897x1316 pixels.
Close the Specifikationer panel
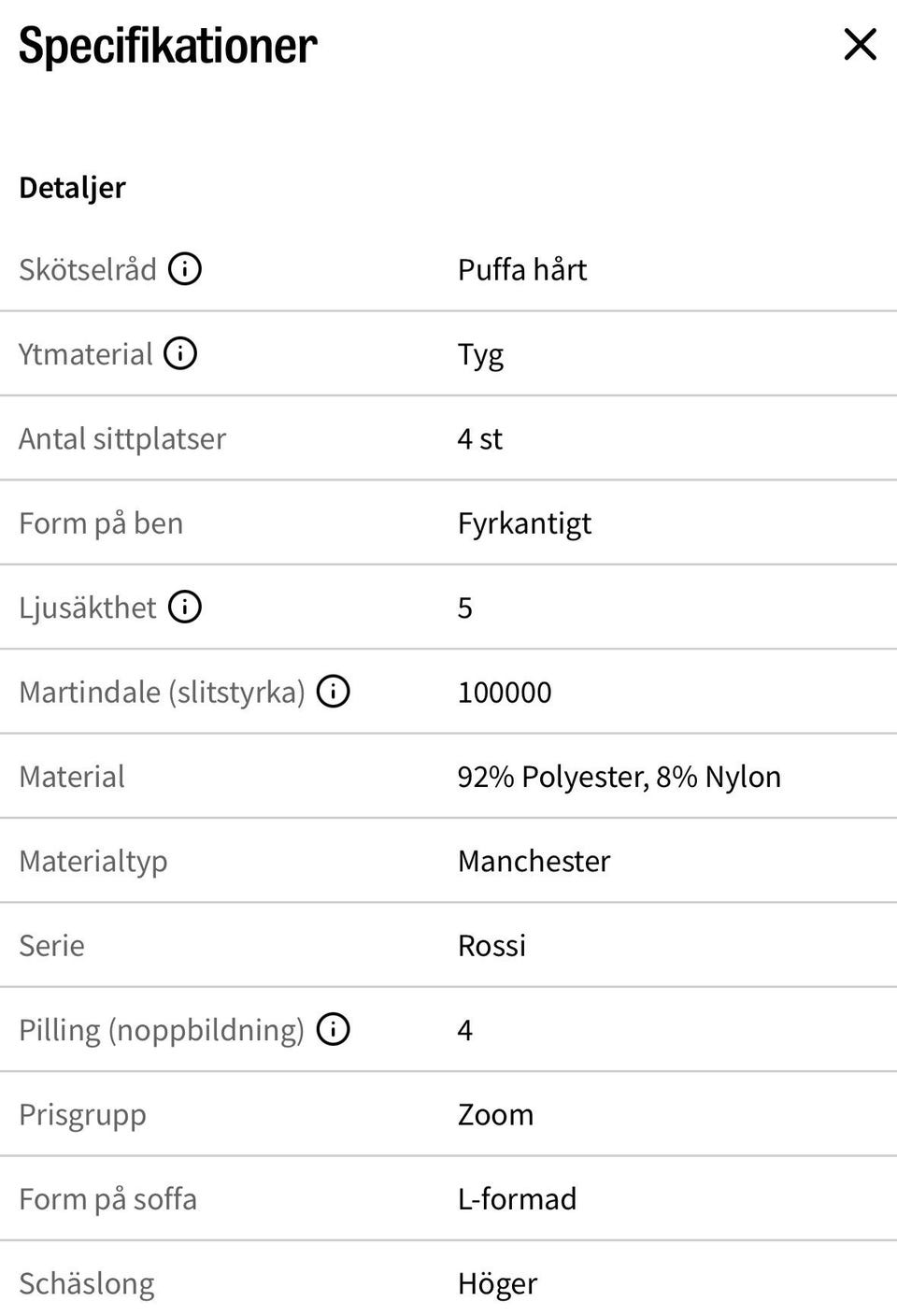[860, 44]
